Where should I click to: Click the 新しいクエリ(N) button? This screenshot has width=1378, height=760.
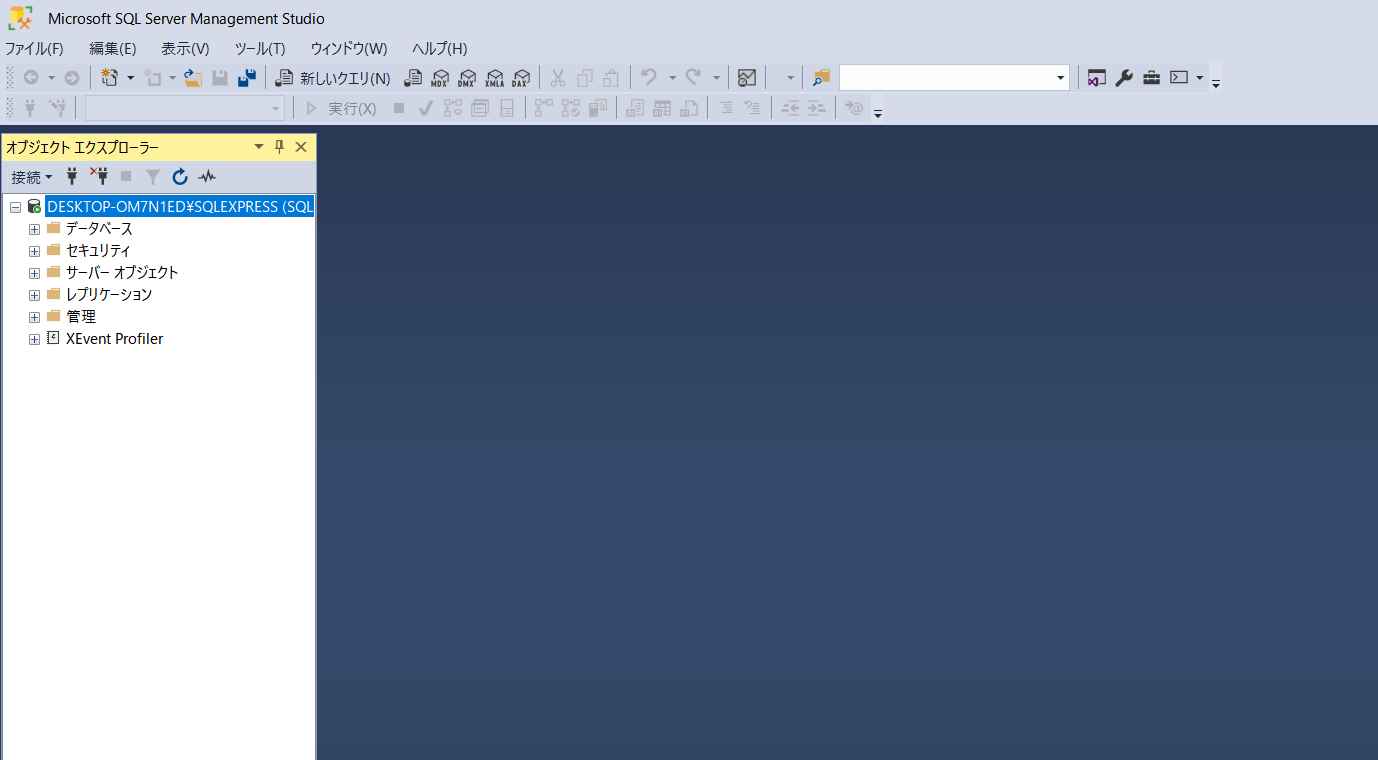tap(333, 78)
